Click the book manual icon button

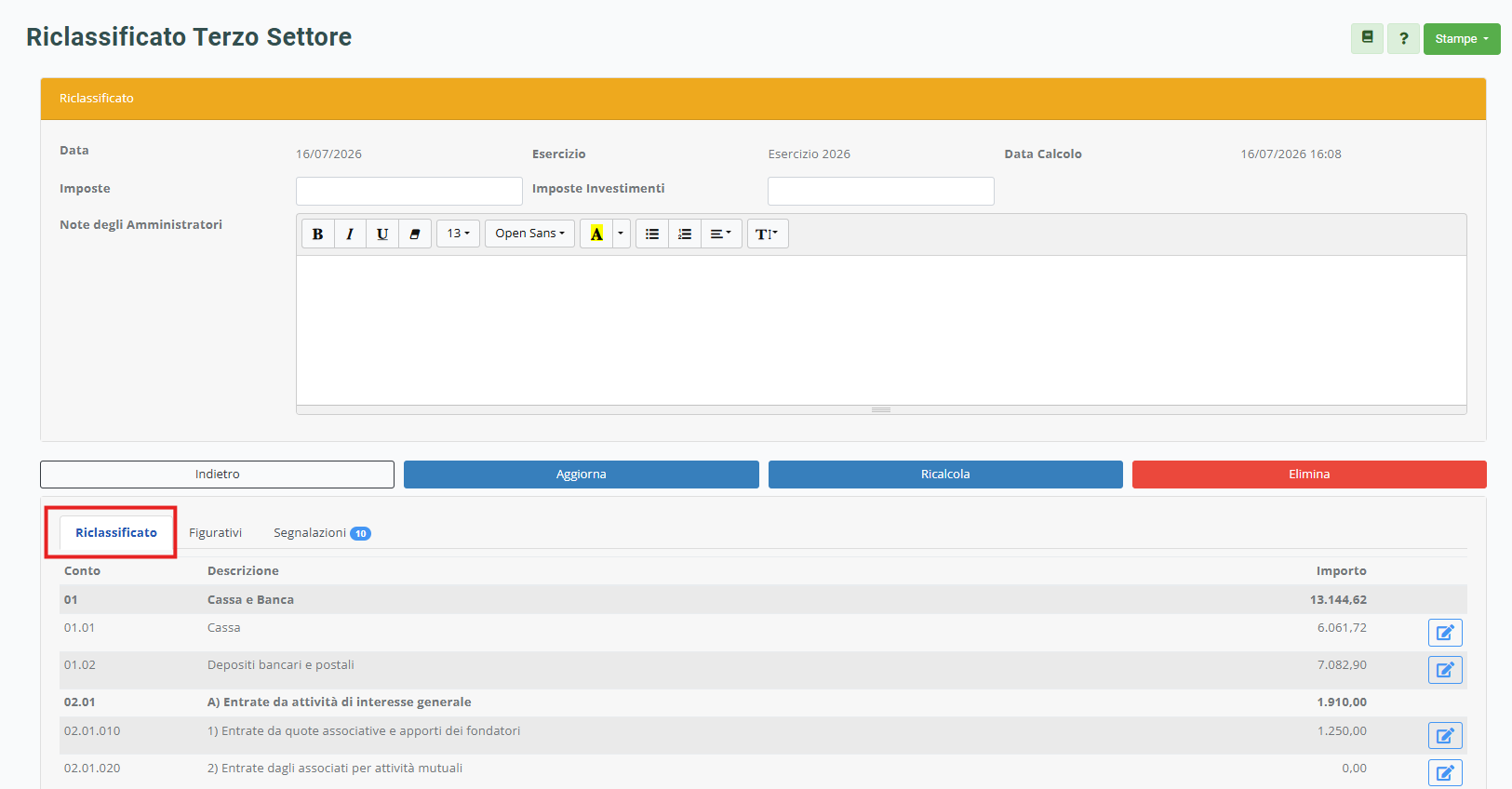(x=1367, y=38)
